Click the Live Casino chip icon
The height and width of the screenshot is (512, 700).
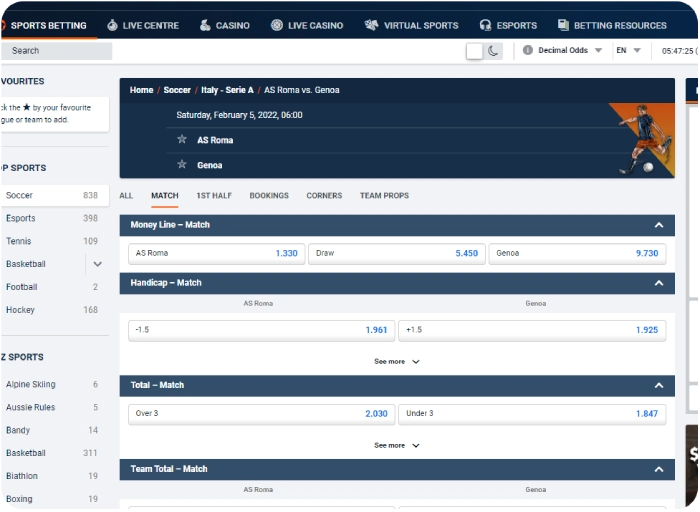coord(277,25)
